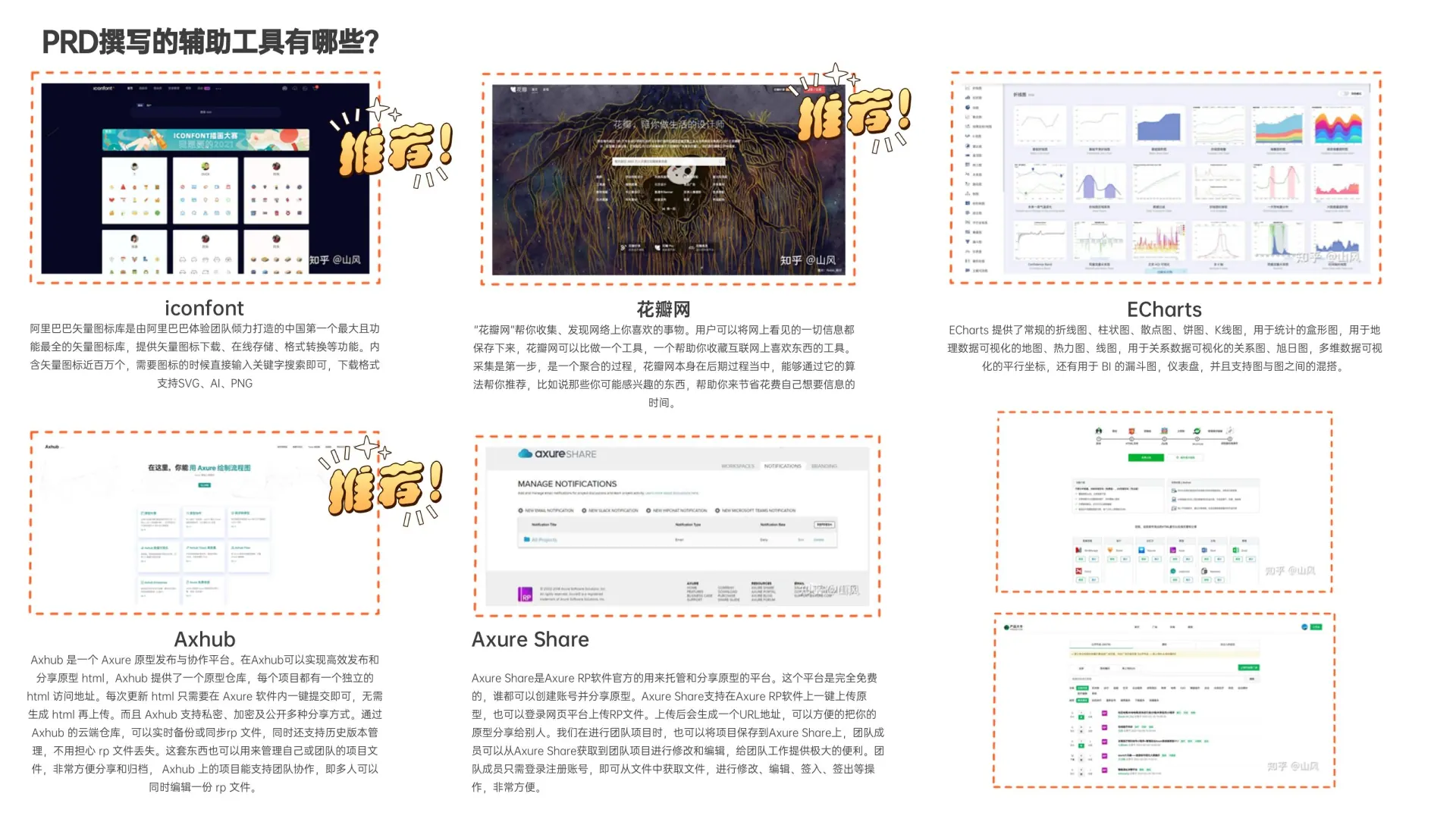Click the "Axure Share" heading
This screenshot has width=1456, height=819.
click(x=530, y=639)
